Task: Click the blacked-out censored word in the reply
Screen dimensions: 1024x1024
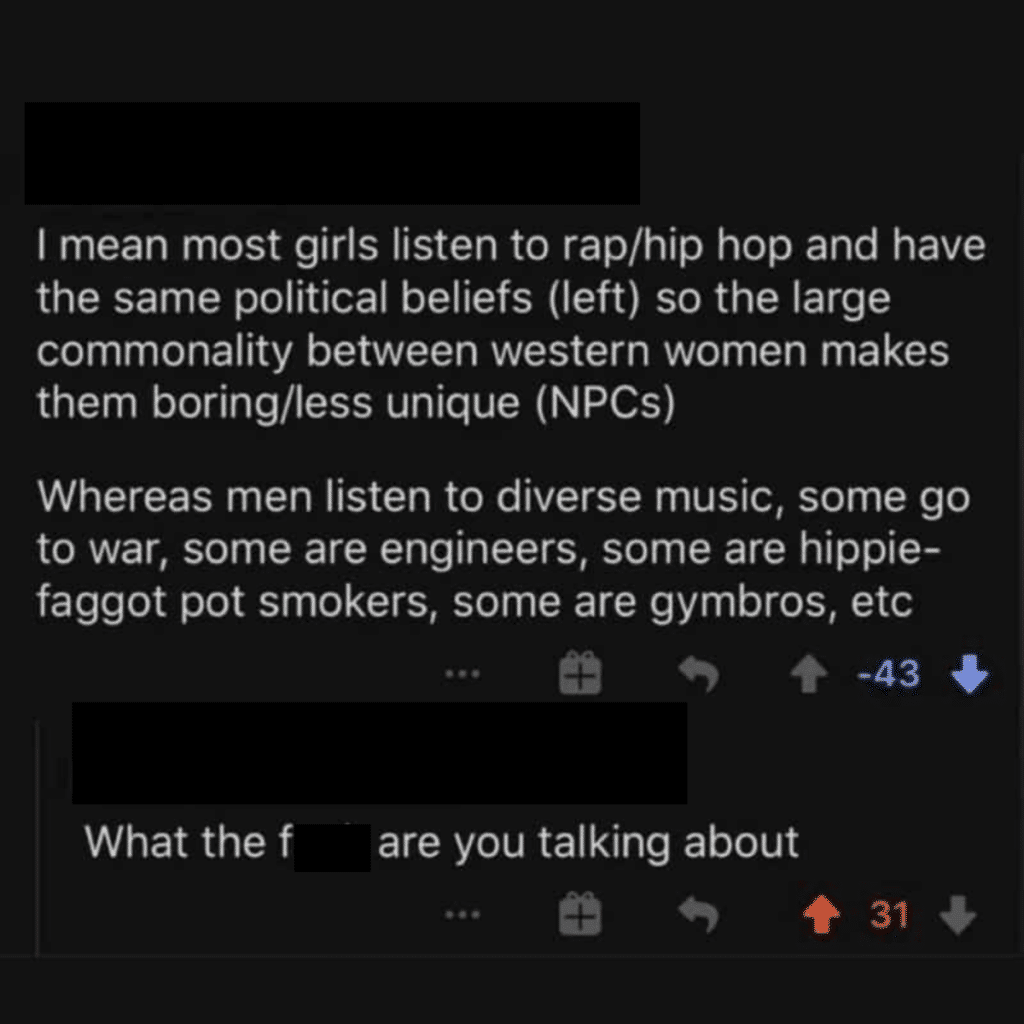Action: (x=332, y=848)
